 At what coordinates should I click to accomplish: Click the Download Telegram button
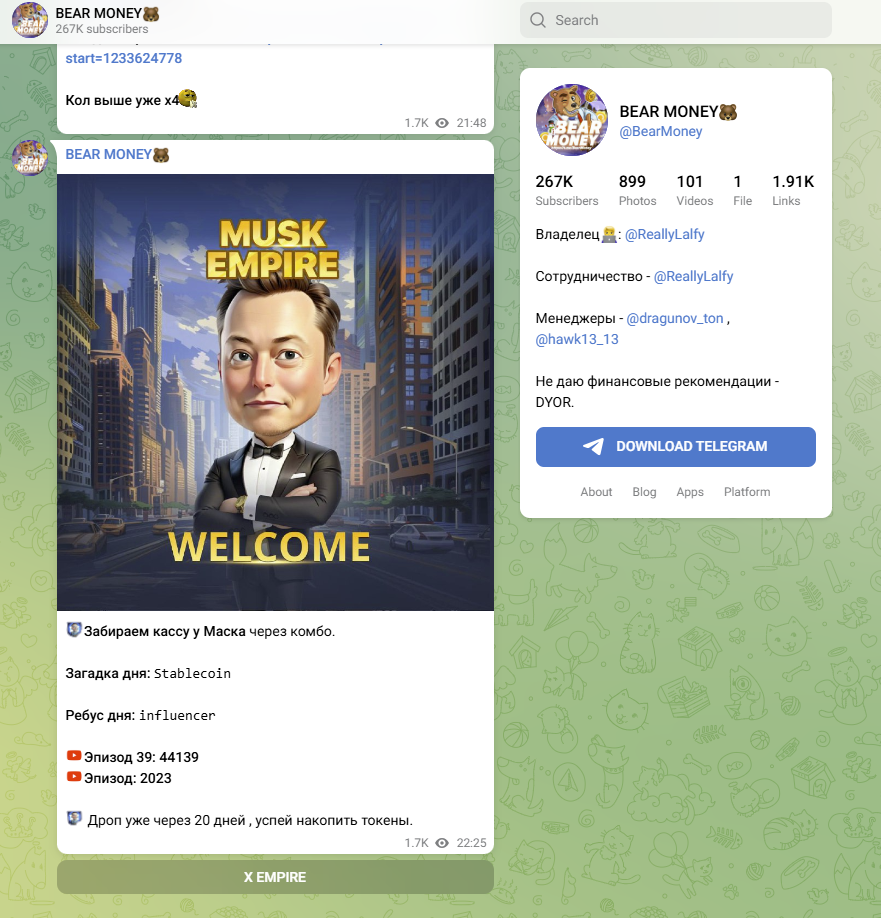676,447
